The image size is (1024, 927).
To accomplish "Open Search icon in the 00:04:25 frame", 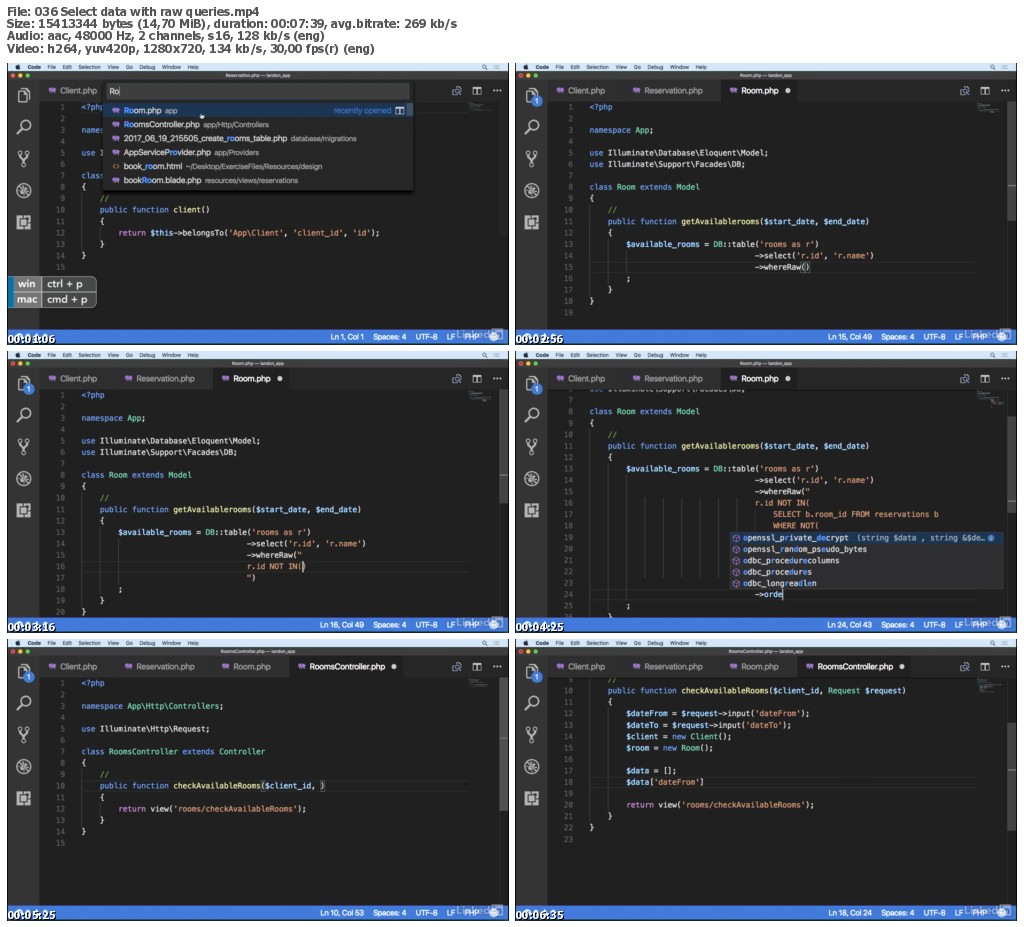I will [532, 415].
